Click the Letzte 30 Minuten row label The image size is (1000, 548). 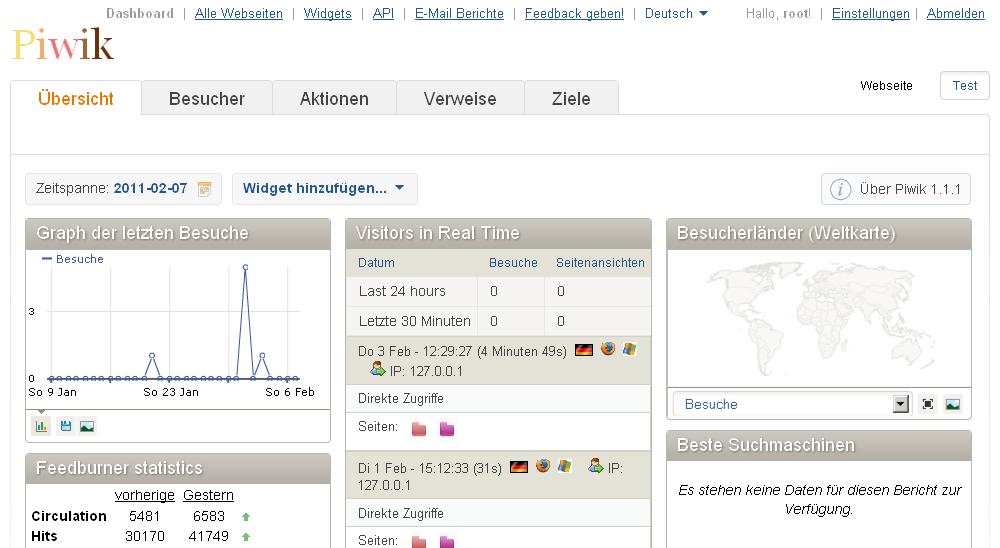click(x=415, y=321)
